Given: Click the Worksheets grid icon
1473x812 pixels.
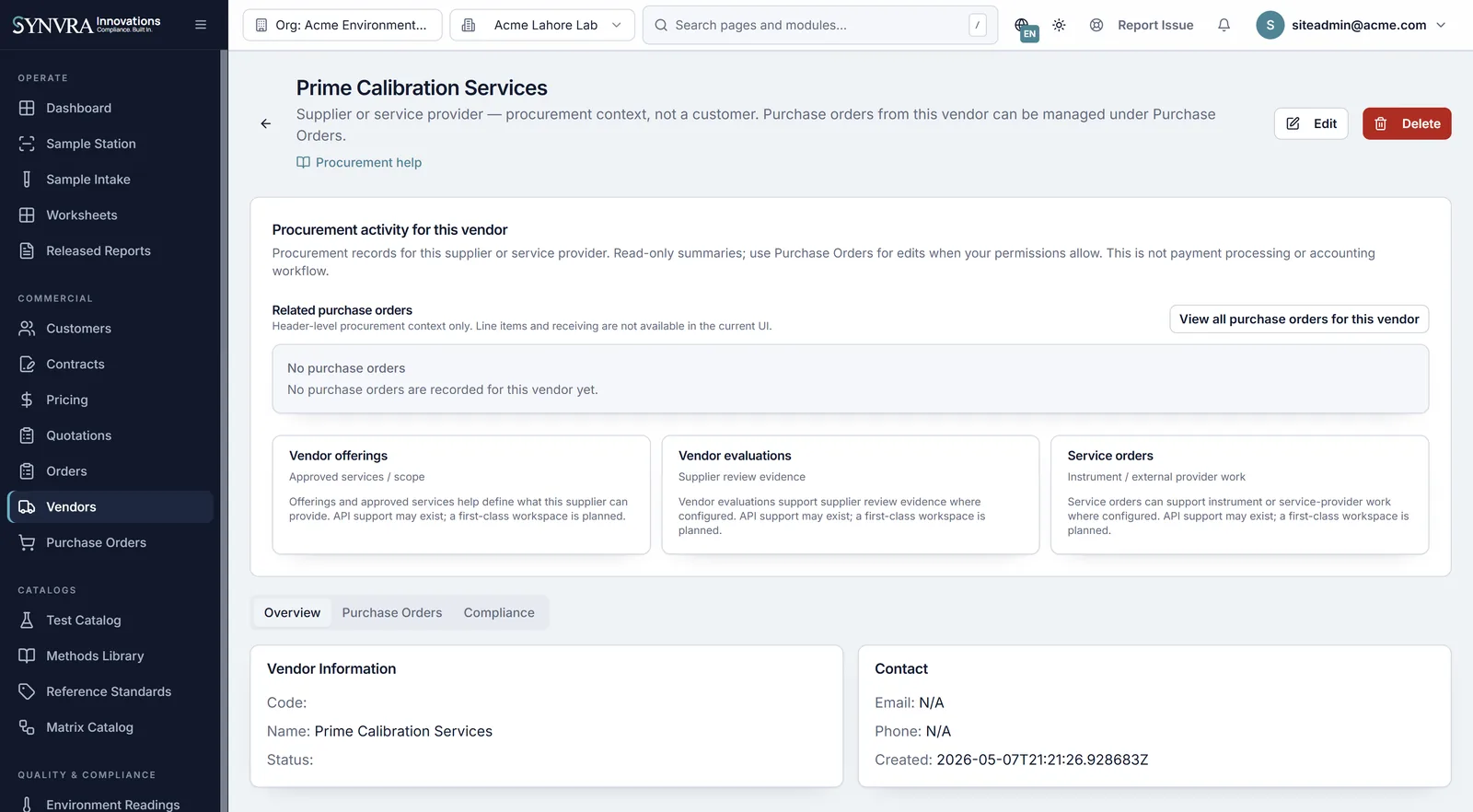Looking at the screenshot, I should pos(27,215).
